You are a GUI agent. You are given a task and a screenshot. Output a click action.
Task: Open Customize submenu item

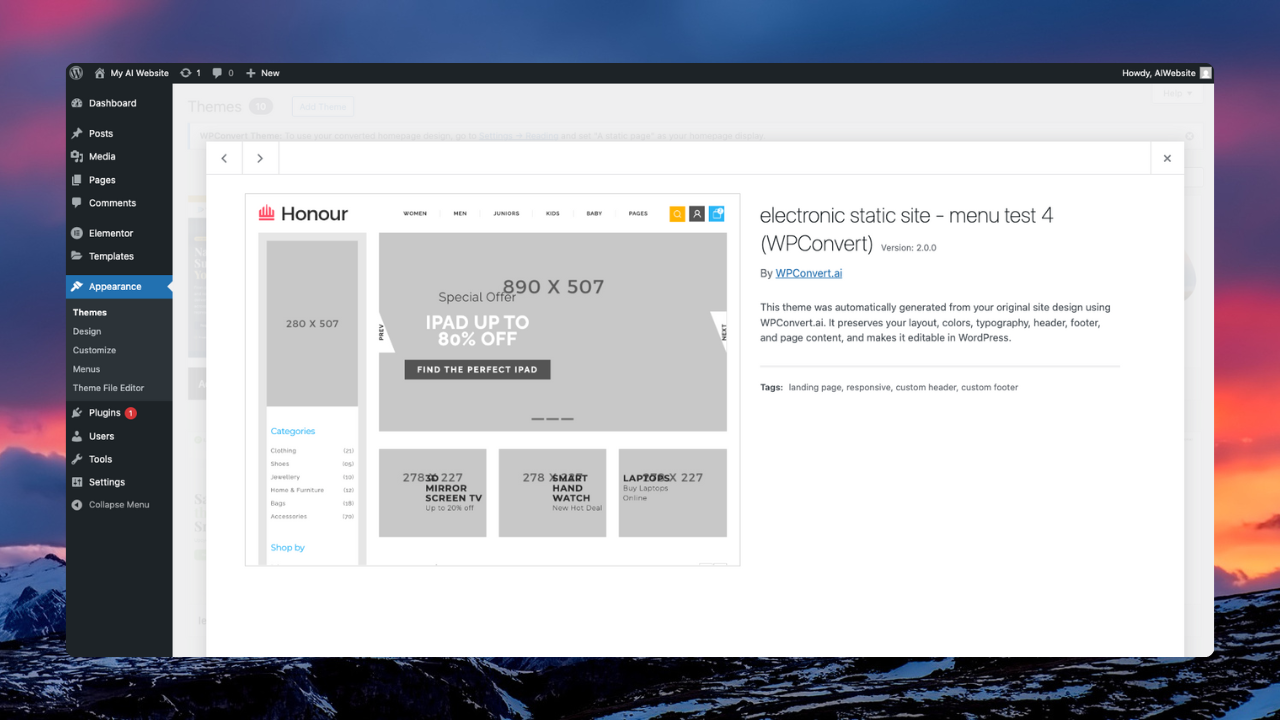click(94, 350)
